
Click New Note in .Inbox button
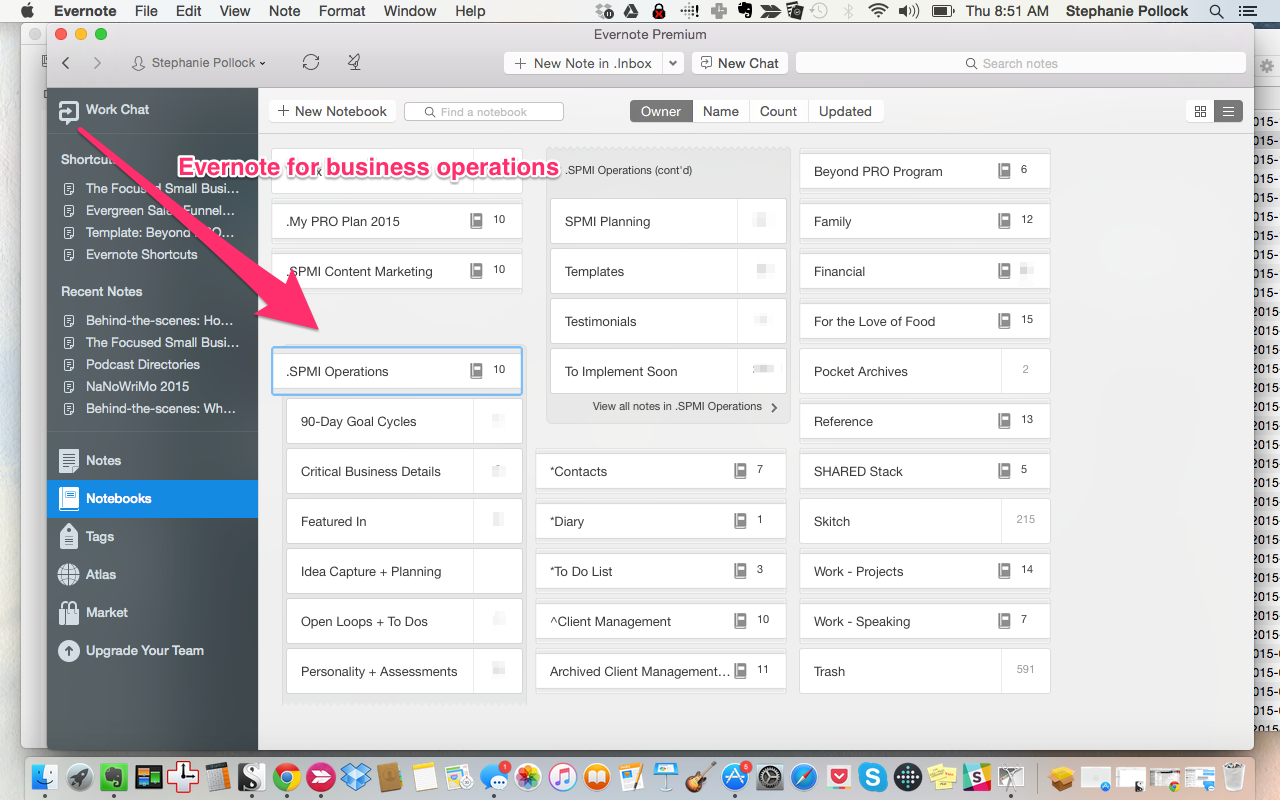point(583,63)
